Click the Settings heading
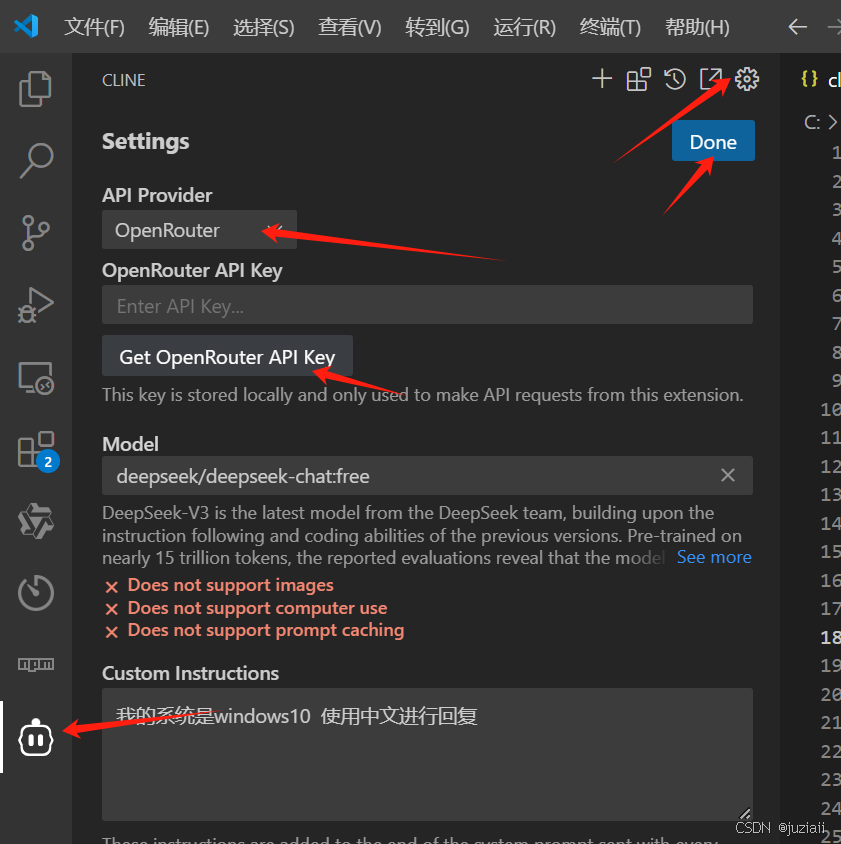The height and width of the screenshot is (844, 841). [145, 142]
